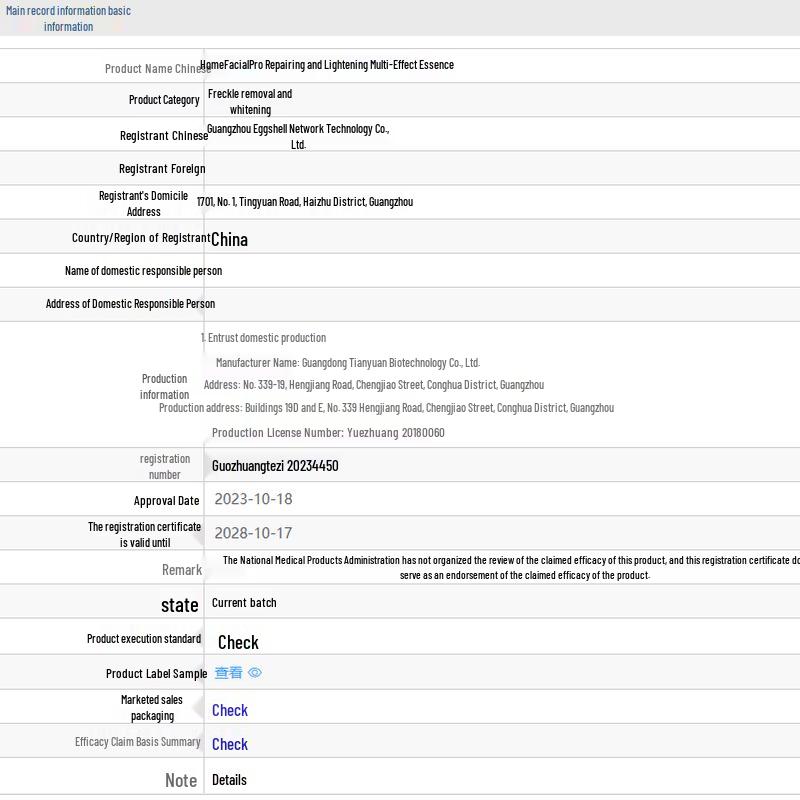The image size is (800, 800).
Task: Open the Product Label Sample eye icon
Action: point(255,672)
